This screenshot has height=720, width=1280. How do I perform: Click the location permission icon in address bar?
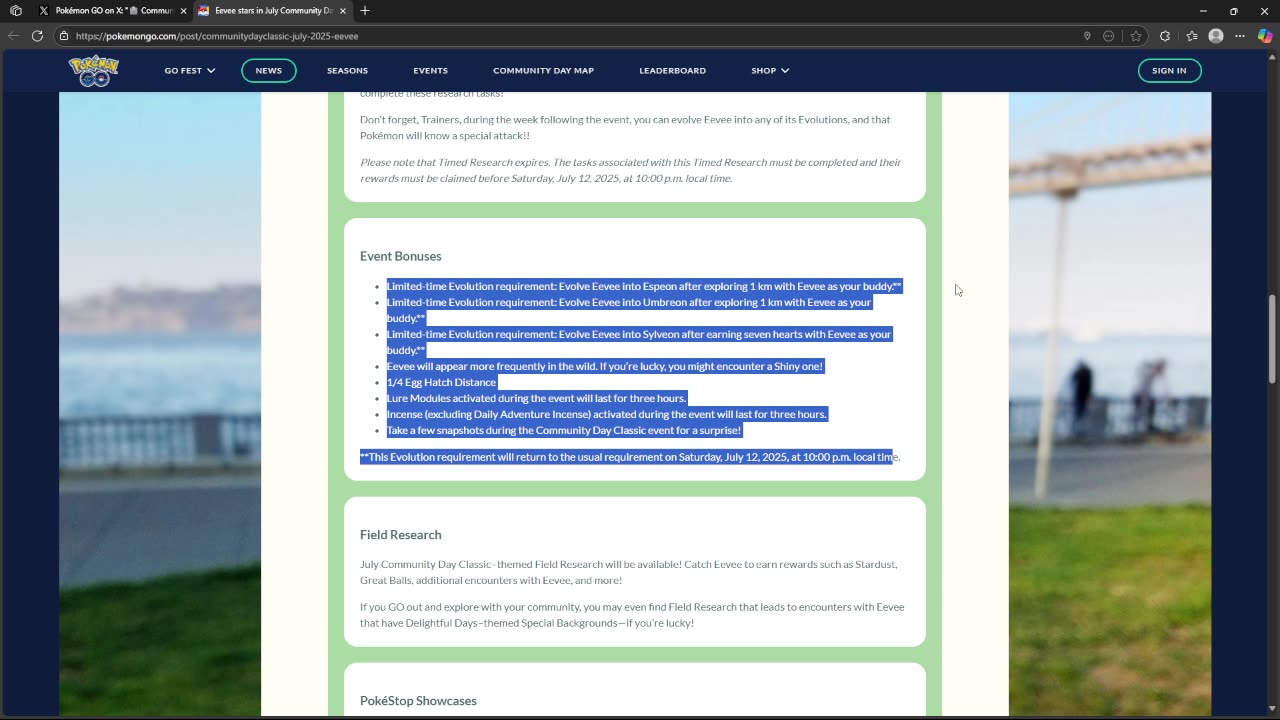(1087, 36)
